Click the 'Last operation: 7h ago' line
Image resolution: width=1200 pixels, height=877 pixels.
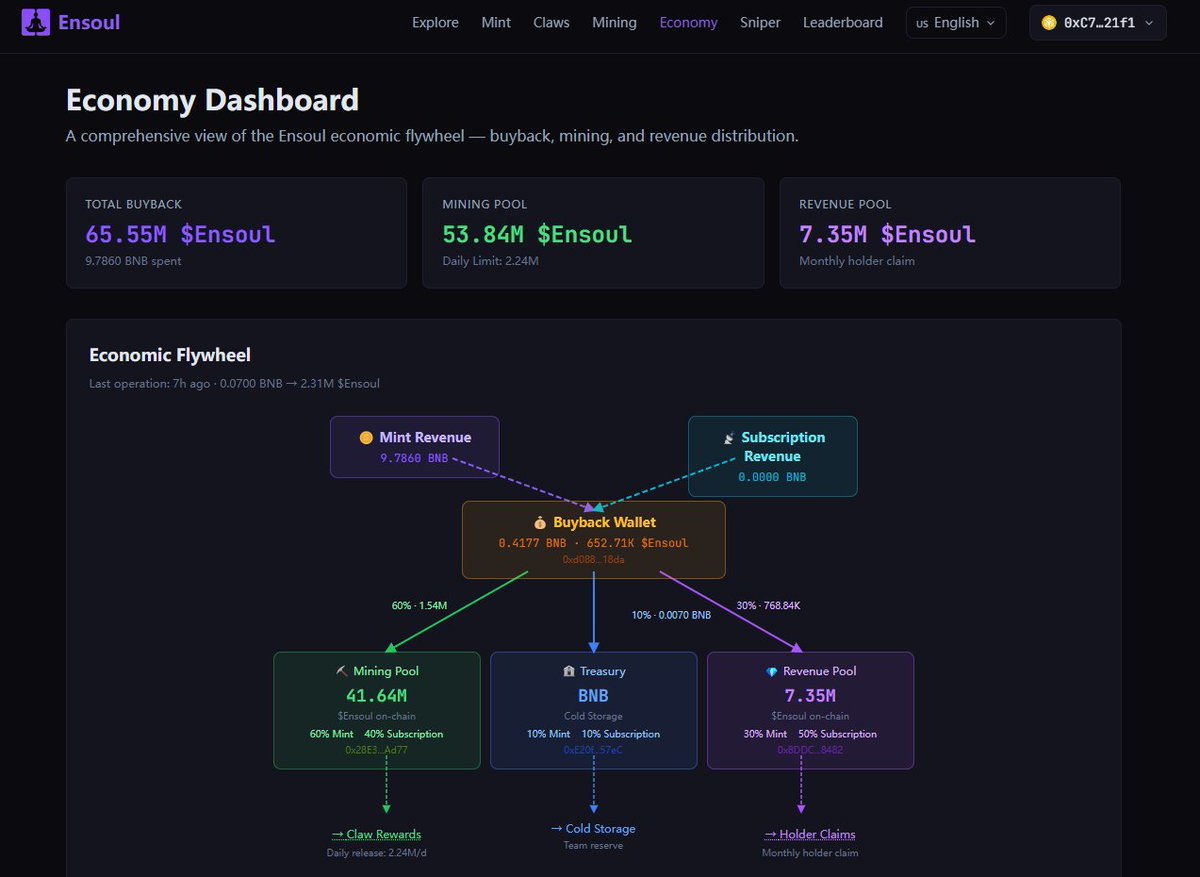(x=234, y=383)
